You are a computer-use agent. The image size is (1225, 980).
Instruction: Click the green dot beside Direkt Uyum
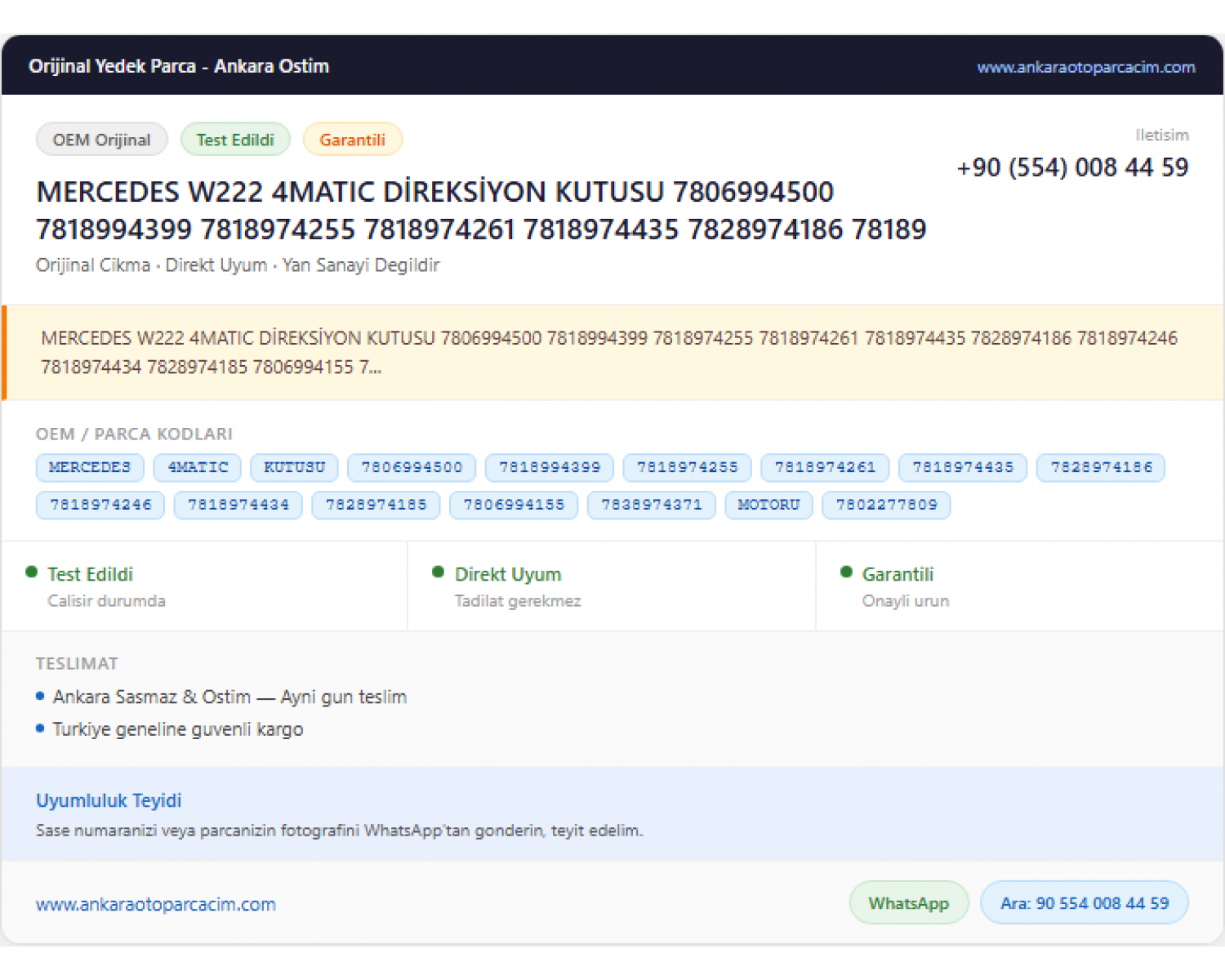click(x=439, y=572)
